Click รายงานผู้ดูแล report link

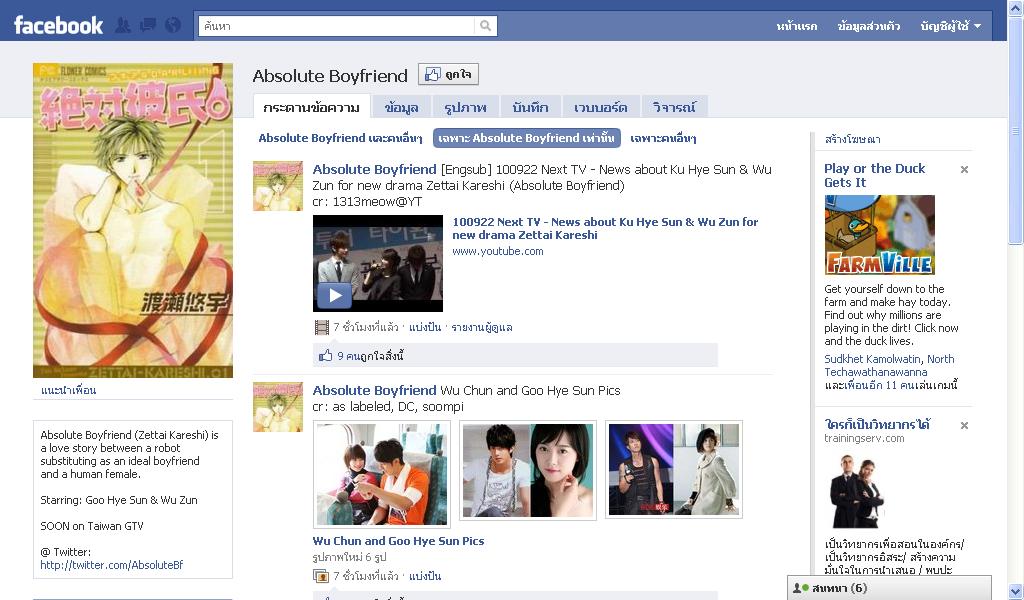pos(482,327)
